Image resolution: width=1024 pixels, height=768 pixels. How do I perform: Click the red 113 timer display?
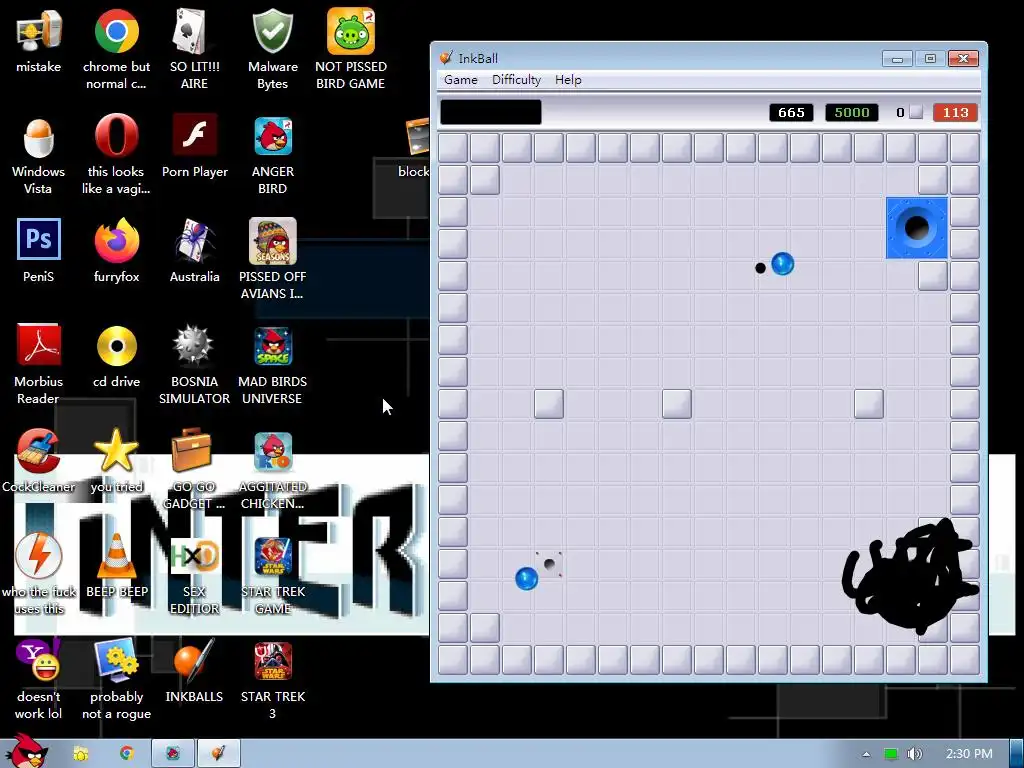[x=955, y=112]
